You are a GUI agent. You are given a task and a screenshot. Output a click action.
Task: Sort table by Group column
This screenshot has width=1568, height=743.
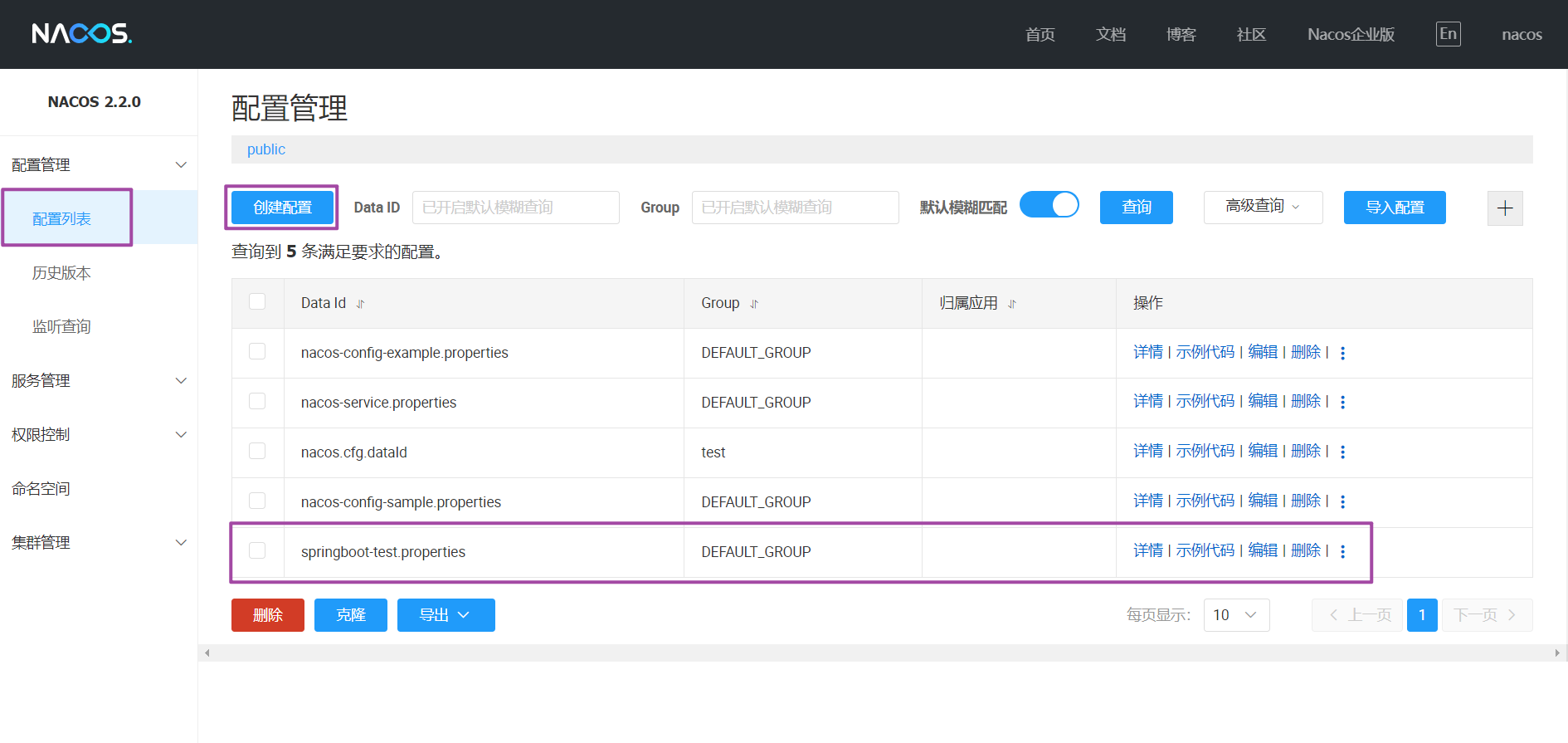pyautogui.click(x=754, y=304)
